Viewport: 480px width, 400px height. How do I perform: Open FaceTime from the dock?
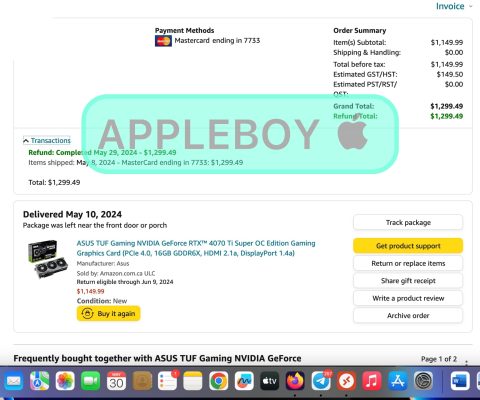tap(91, 381)
